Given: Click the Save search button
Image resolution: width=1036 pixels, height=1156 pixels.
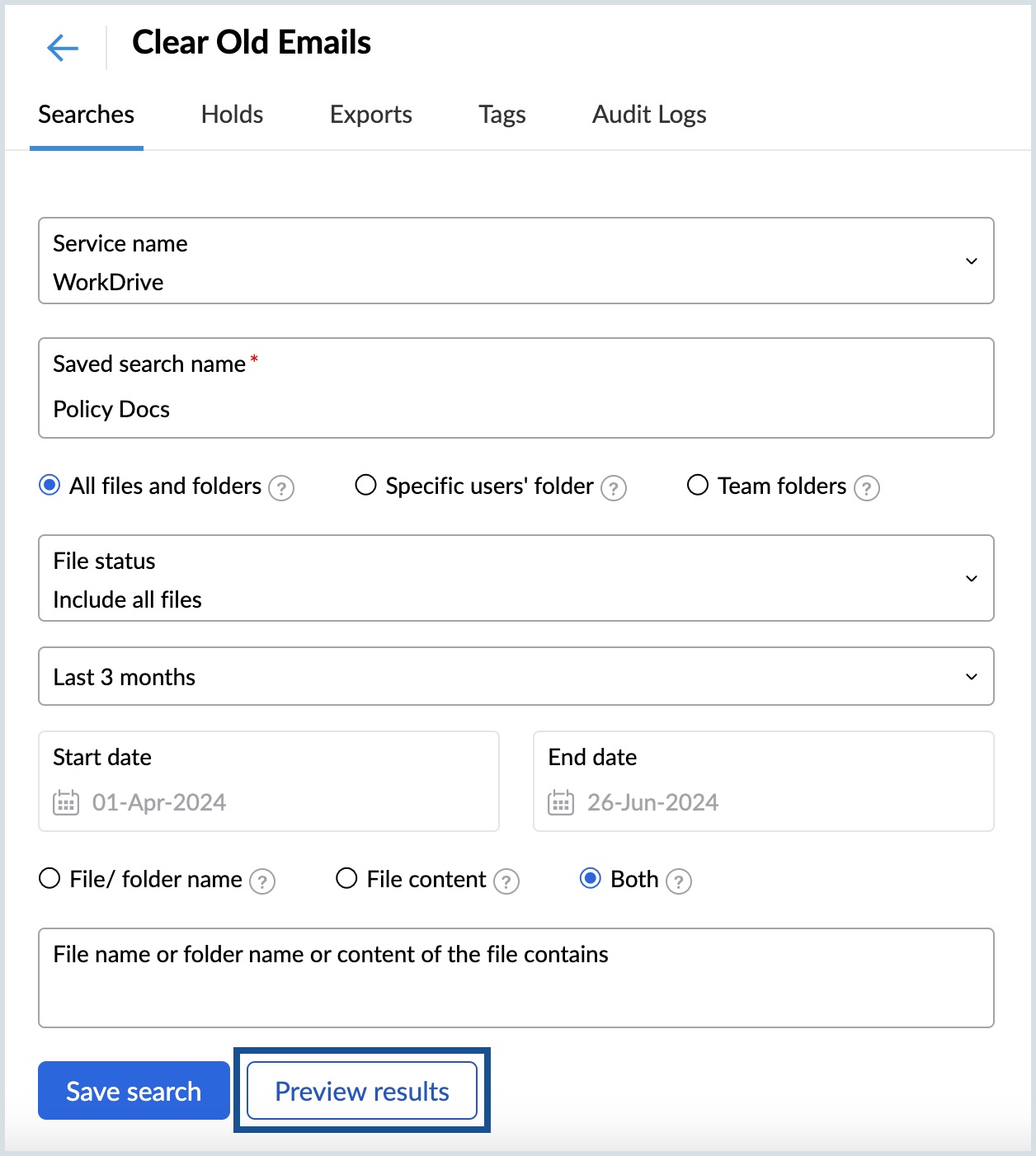Looking at the screenshot, I should pos(134,1090).
